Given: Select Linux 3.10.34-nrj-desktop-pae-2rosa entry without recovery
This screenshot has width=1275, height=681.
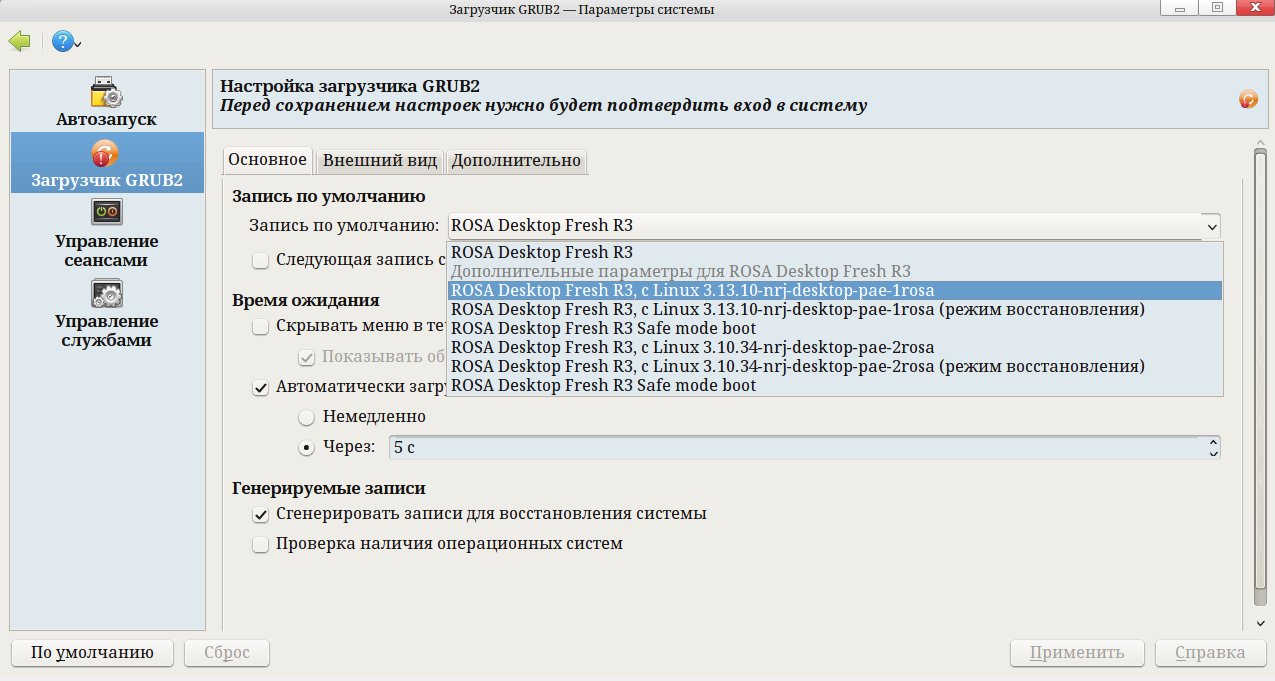Looking at the screenshot, I should [x=834, y=347].
